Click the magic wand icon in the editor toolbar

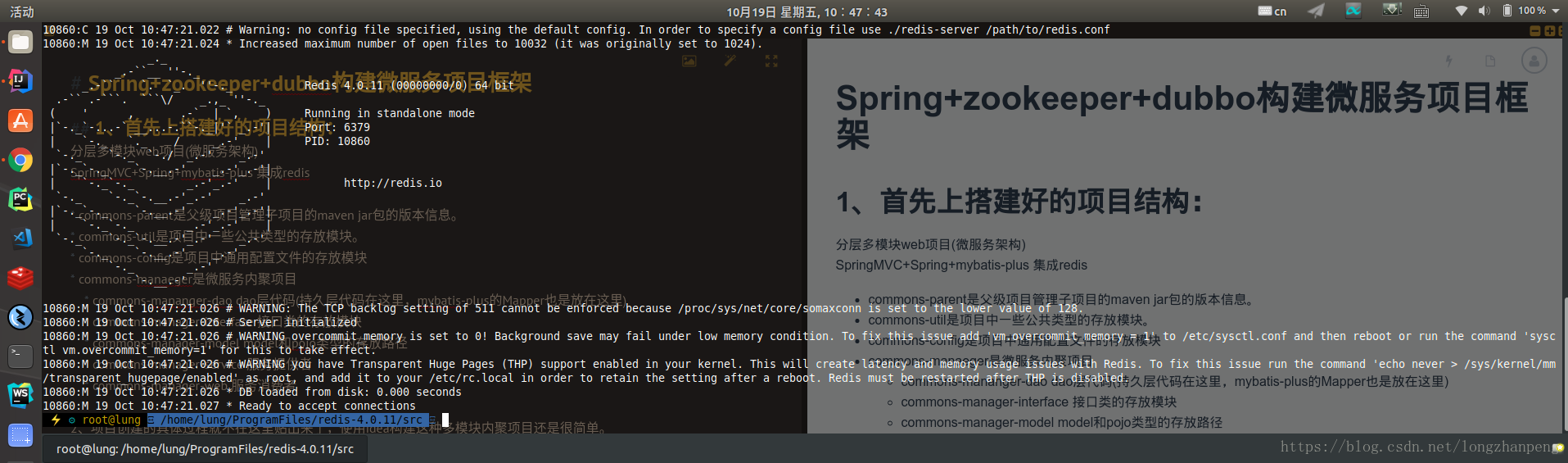point(730,61)
